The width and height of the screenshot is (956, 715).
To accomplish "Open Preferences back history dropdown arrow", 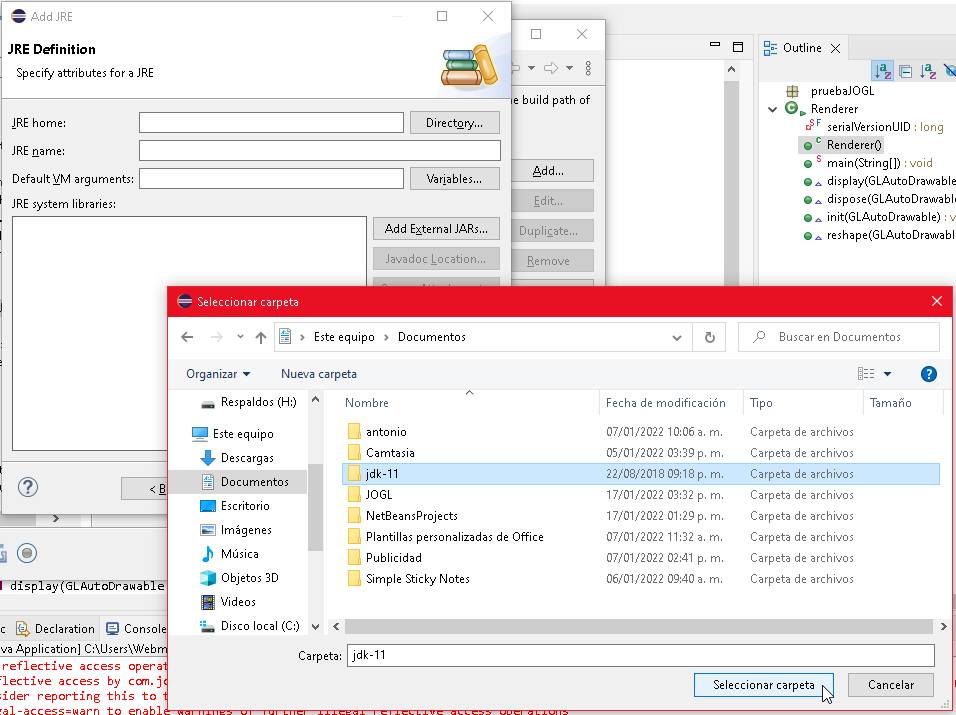I will click(531, 68).
